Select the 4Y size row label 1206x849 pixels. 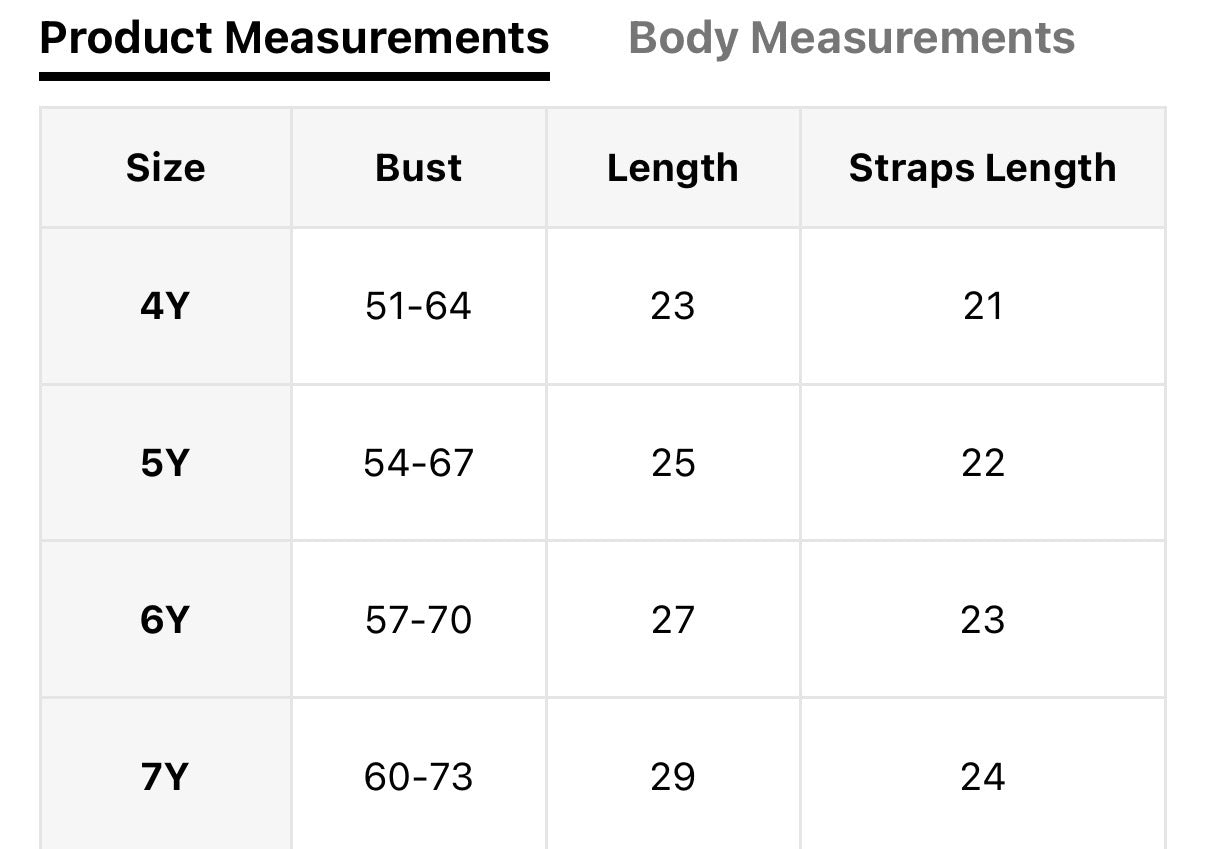pyautogui.click(x=165, y=306)
